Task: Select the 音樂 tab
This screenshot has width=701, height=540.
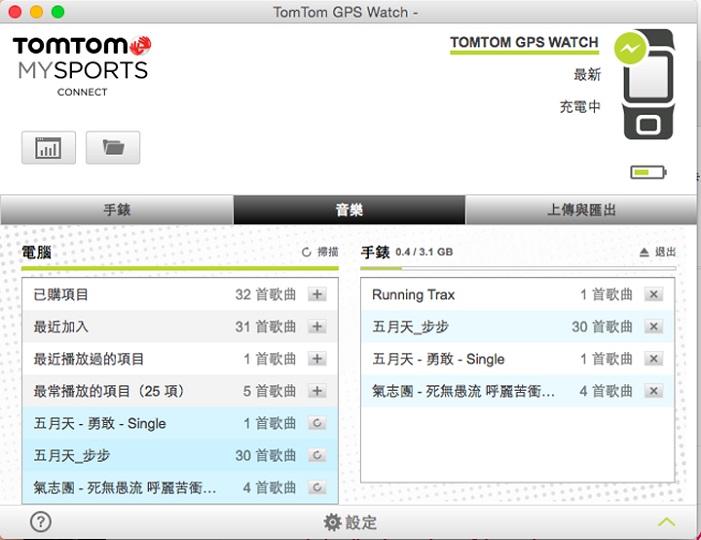Action: coord(349,210)
